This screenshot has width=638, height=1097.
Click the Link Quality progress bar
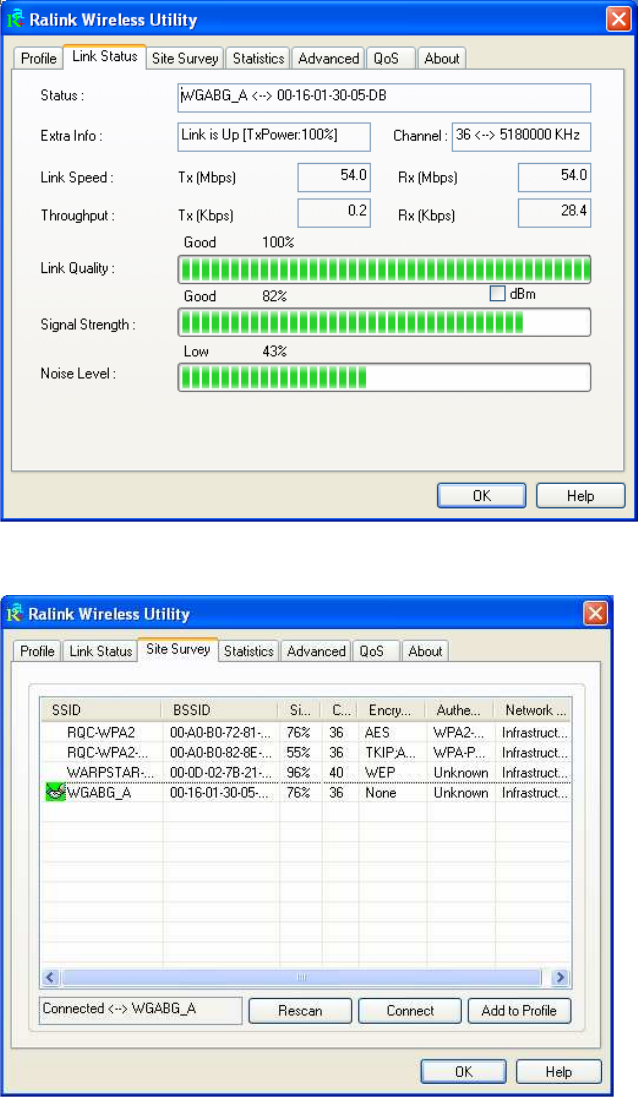[385, 269]
